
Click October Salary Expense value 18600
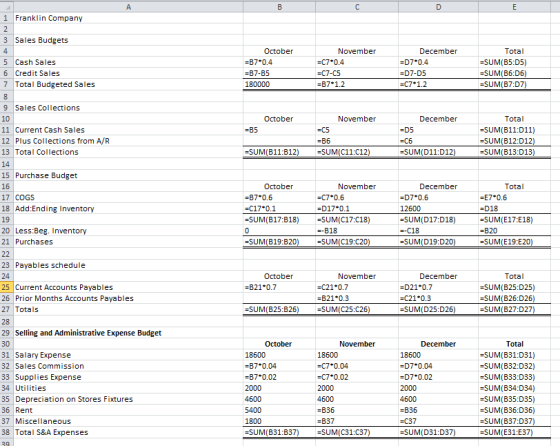click(x=279, y=355)
